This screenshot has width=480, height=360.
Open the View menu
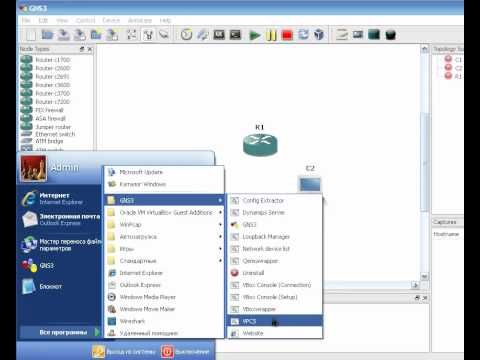pyautogui.click(x=62, y=20)
